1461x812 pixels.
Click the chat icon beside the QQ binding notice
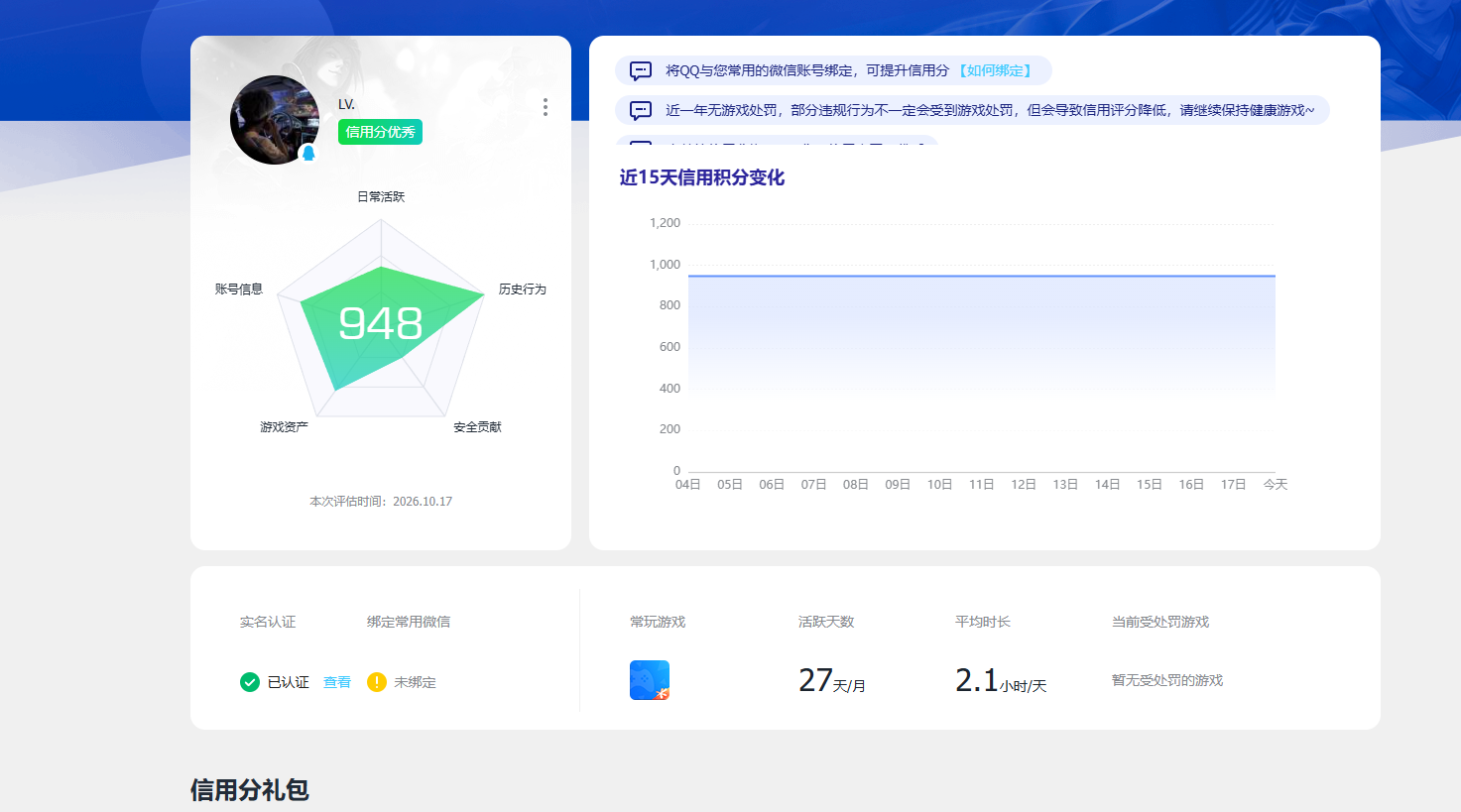pos(641,71)
